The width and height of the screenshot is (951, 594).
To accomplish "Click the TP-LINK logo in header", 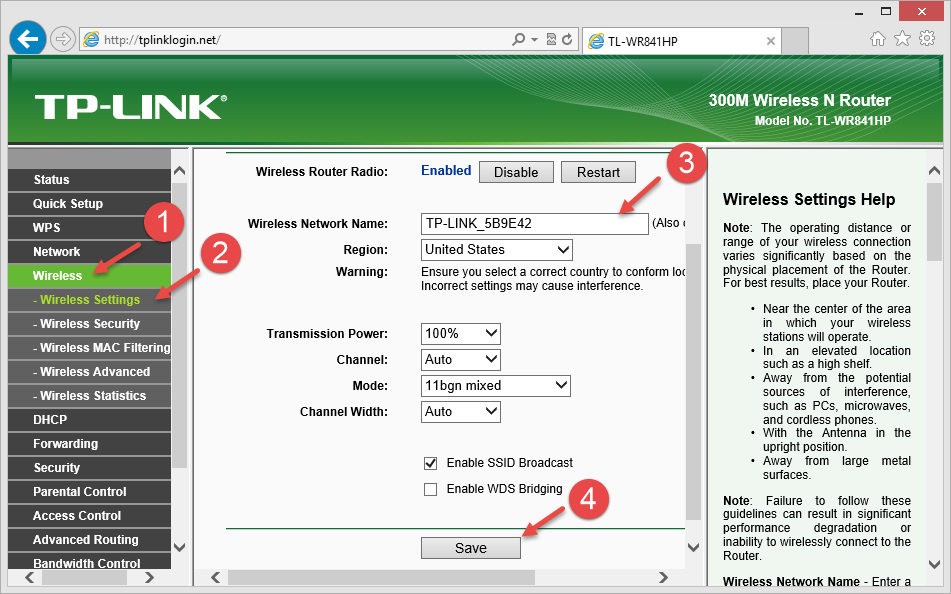I will click(131, 107).
